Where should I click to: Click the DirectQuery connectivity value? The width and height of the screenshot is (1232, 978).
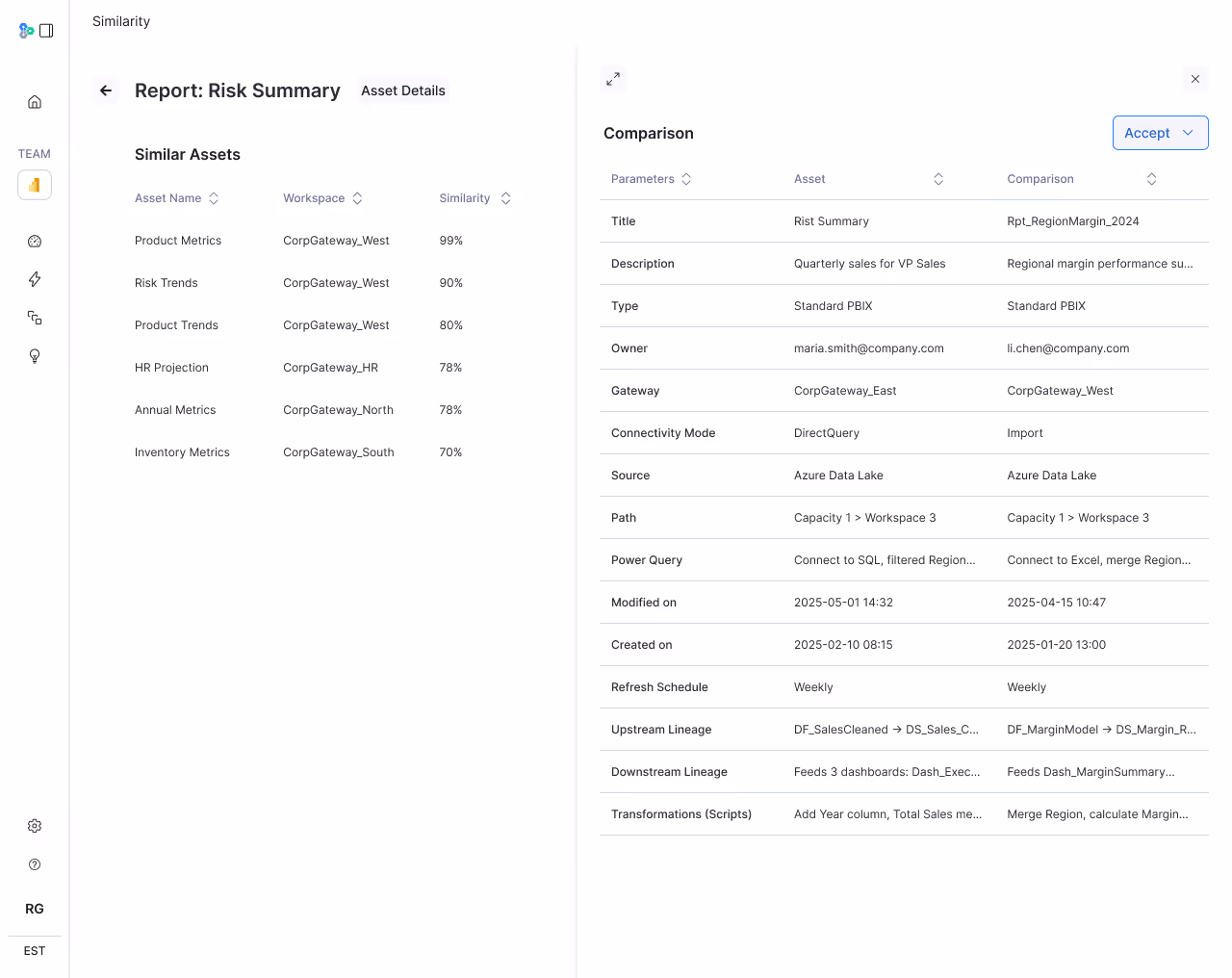pos(827,433)
